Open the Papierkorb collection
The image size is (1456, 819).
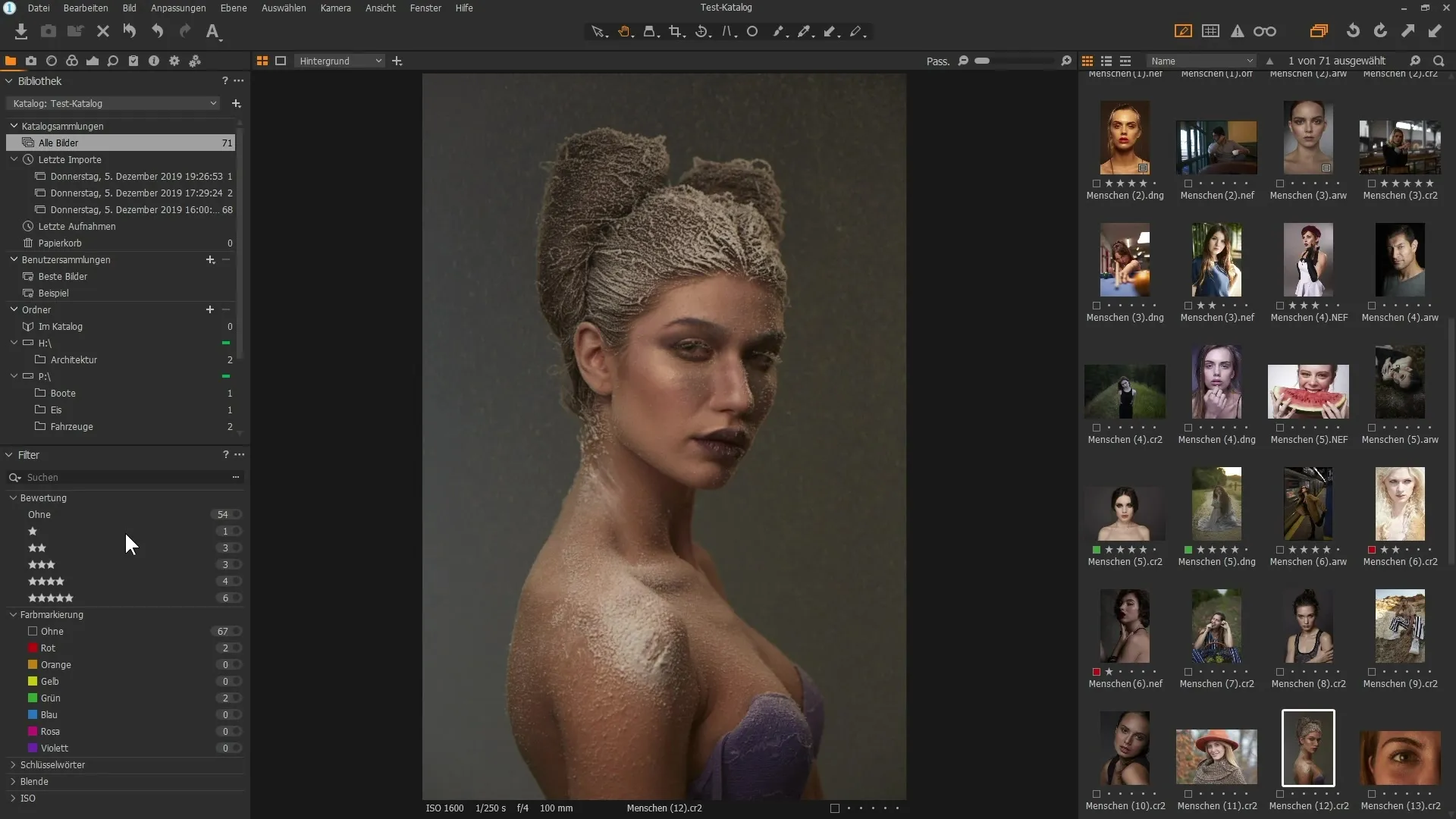tap(60, 243)
